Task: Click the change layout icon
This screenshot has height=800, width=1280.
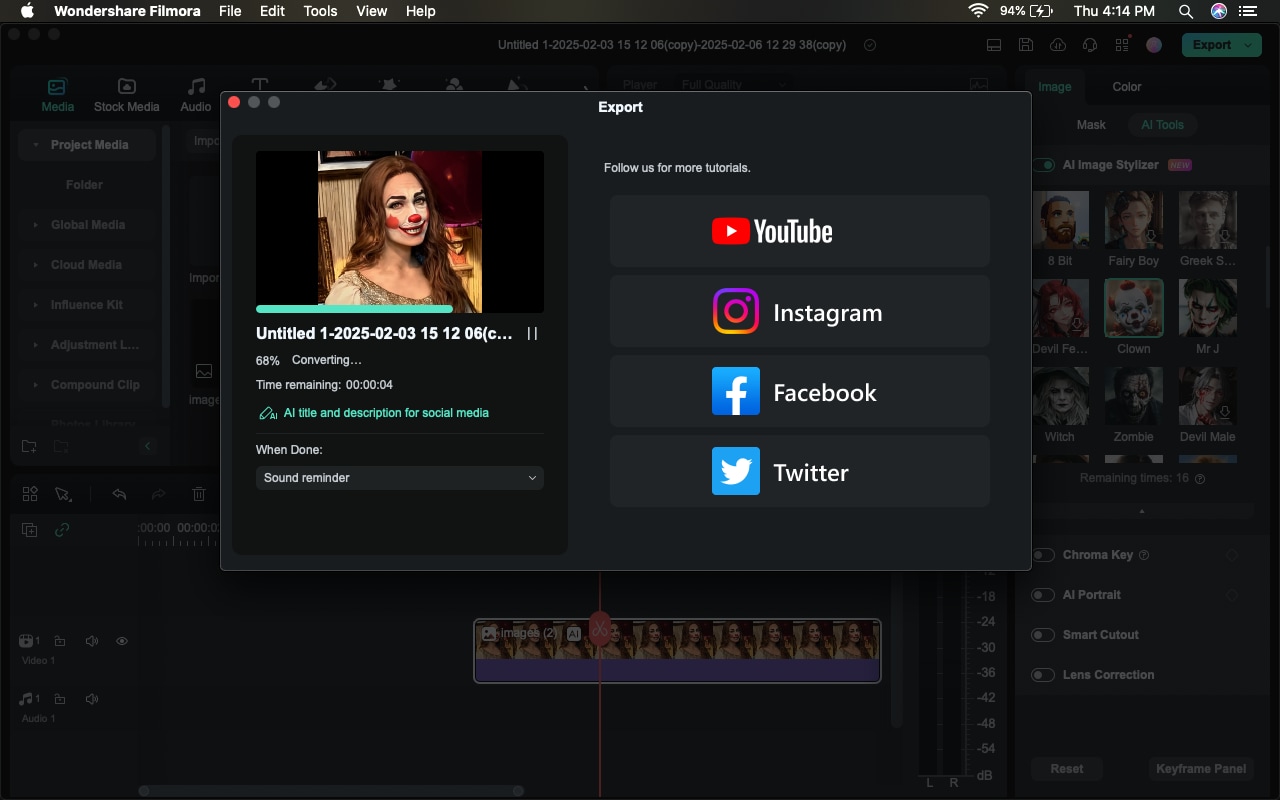Action: click(x=994, y=45)
